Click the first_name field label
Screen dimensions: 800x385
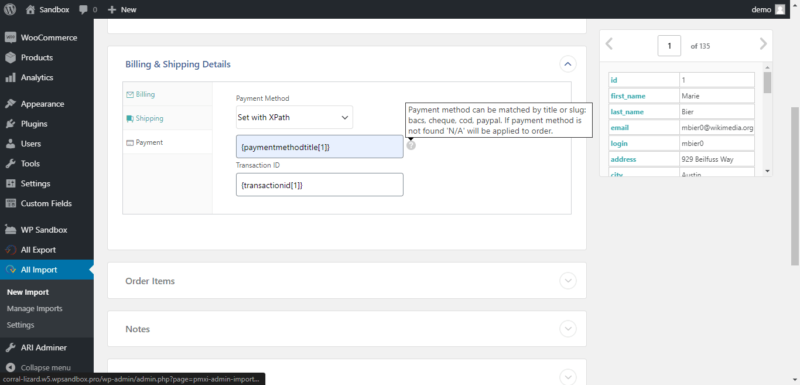coord(628,96)
